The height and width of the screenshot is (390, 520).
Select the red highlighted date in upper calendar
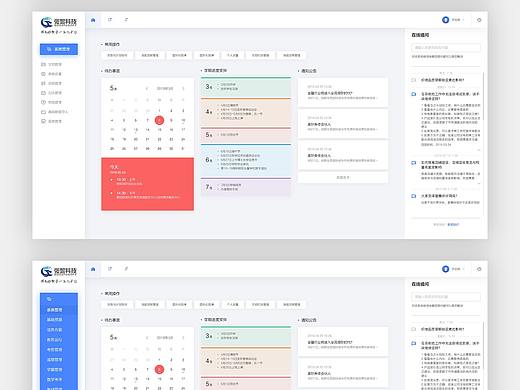[x=159, y=120]
